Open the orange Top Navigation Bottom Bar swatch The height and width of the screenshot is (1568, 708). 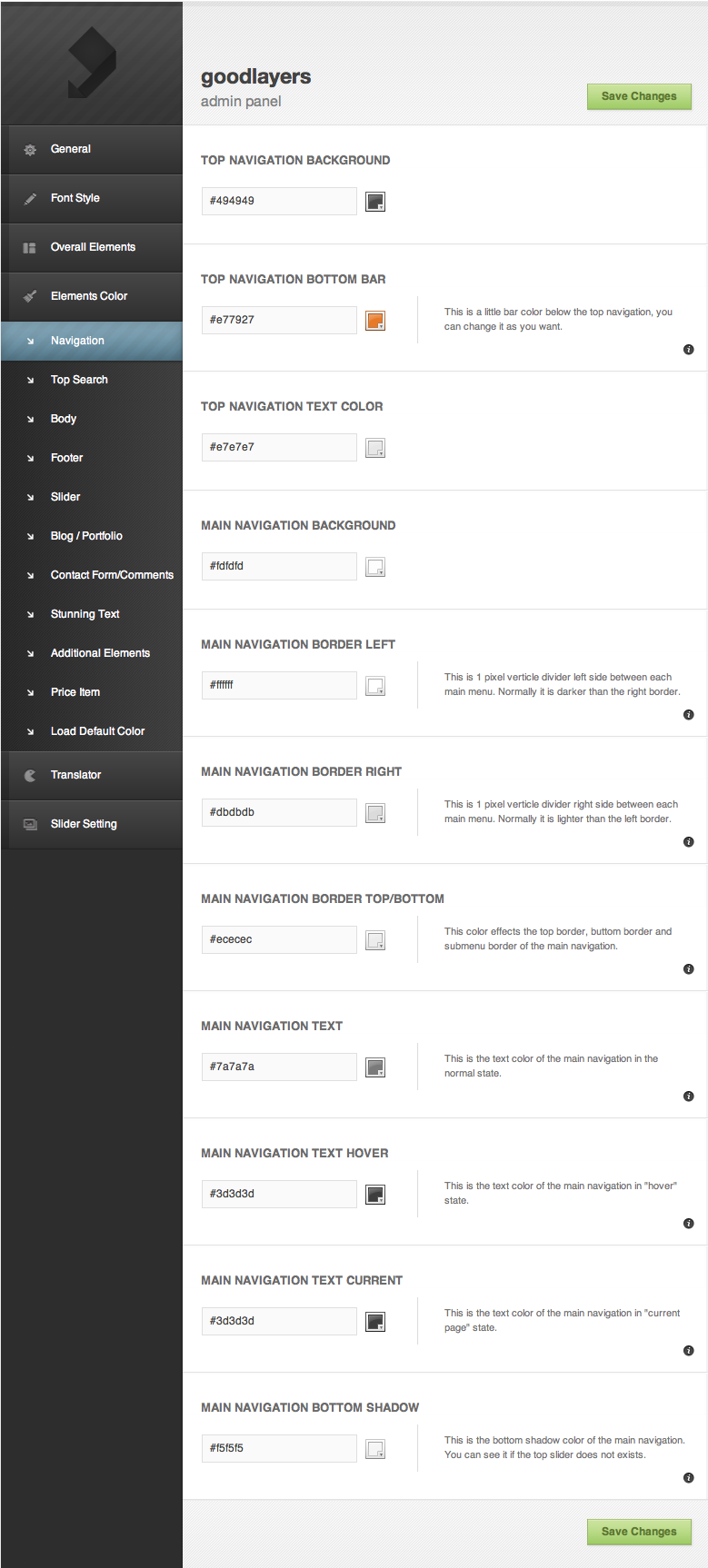(375, 321)
